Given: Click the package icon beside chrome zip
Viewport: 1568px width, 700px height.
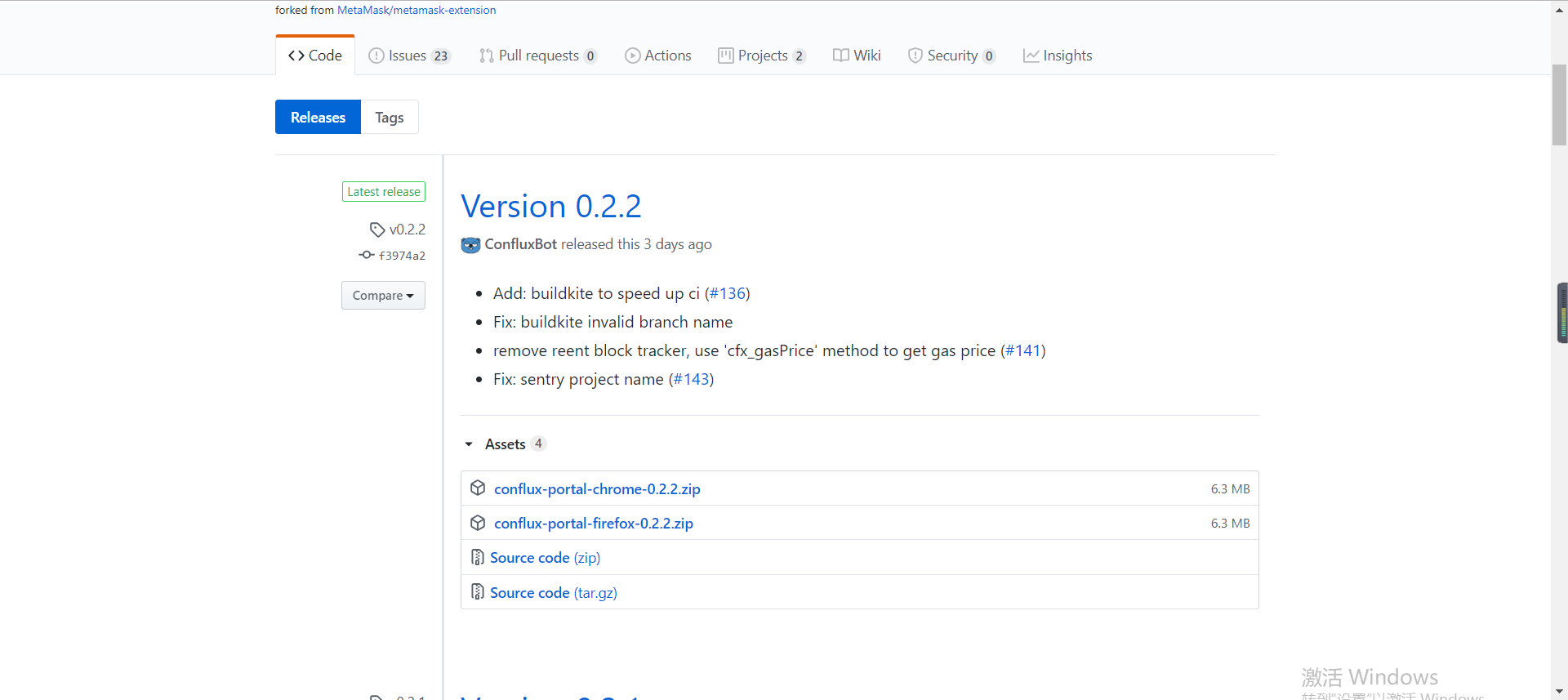Looking at the screenshot, I should (478, 488).
